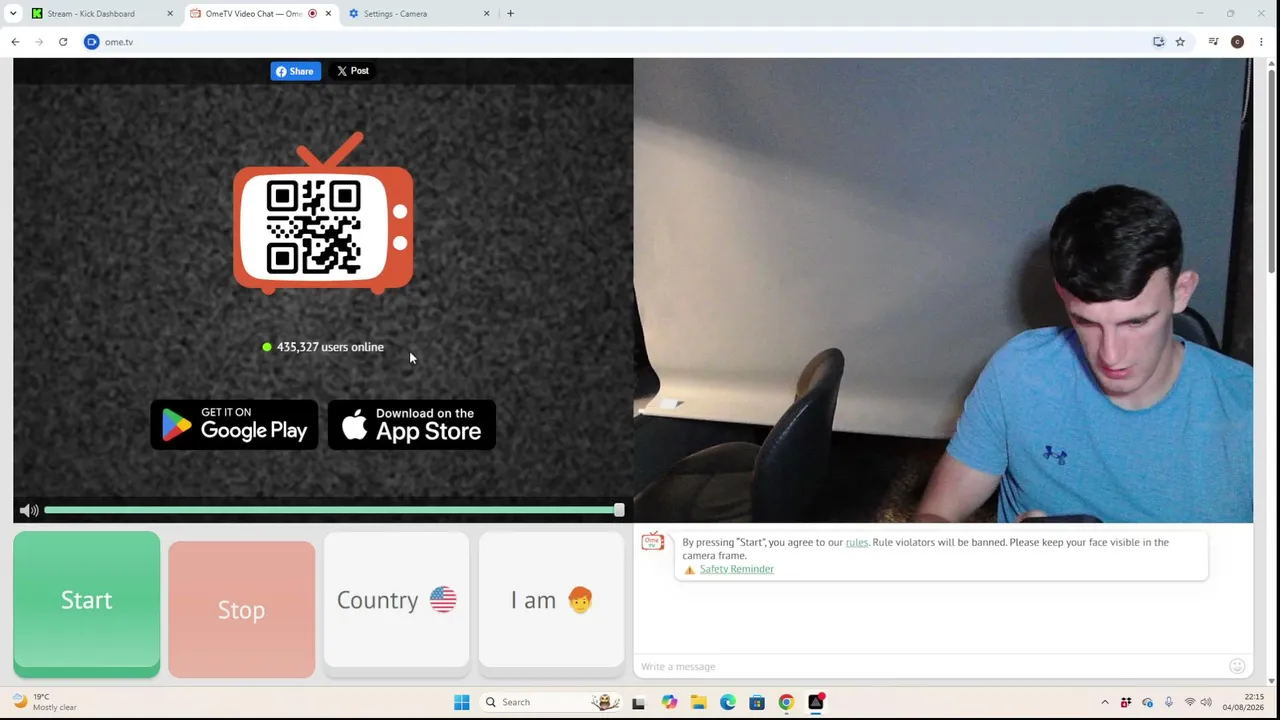Close the Settings - Camera tab

pyautogui.click(x=487, y=13)
